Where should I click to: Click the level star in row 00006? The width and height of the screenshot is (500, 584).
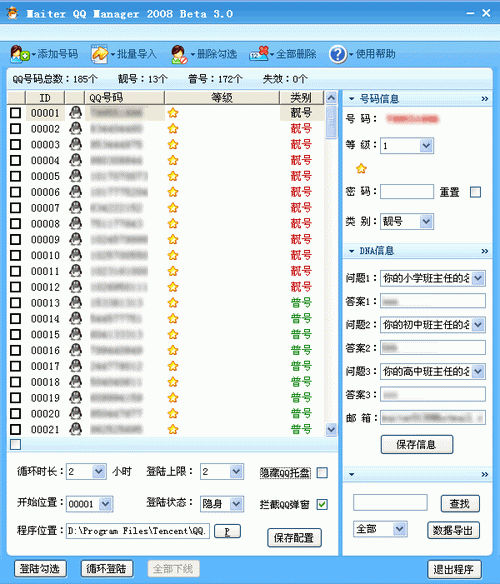point(173,192)
